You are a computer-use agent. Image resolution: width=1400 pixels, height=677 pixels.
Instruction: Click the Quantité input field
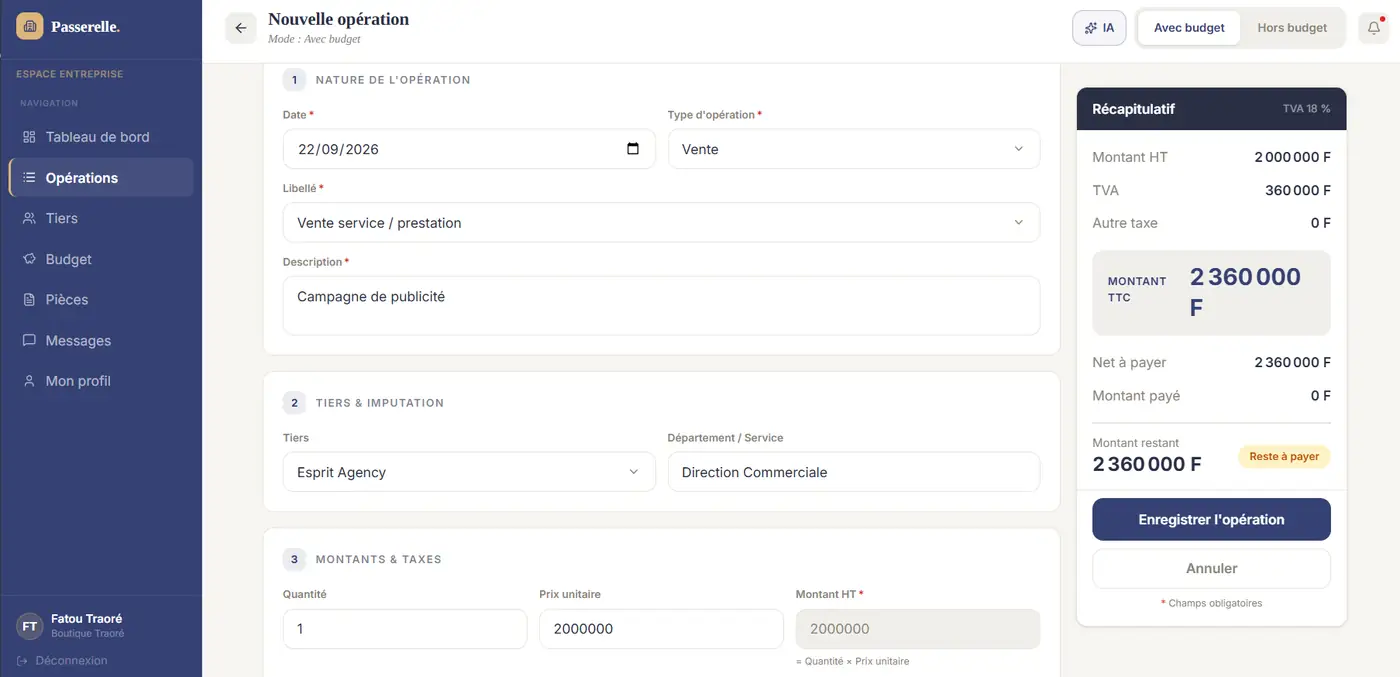(x=405, y=629)
